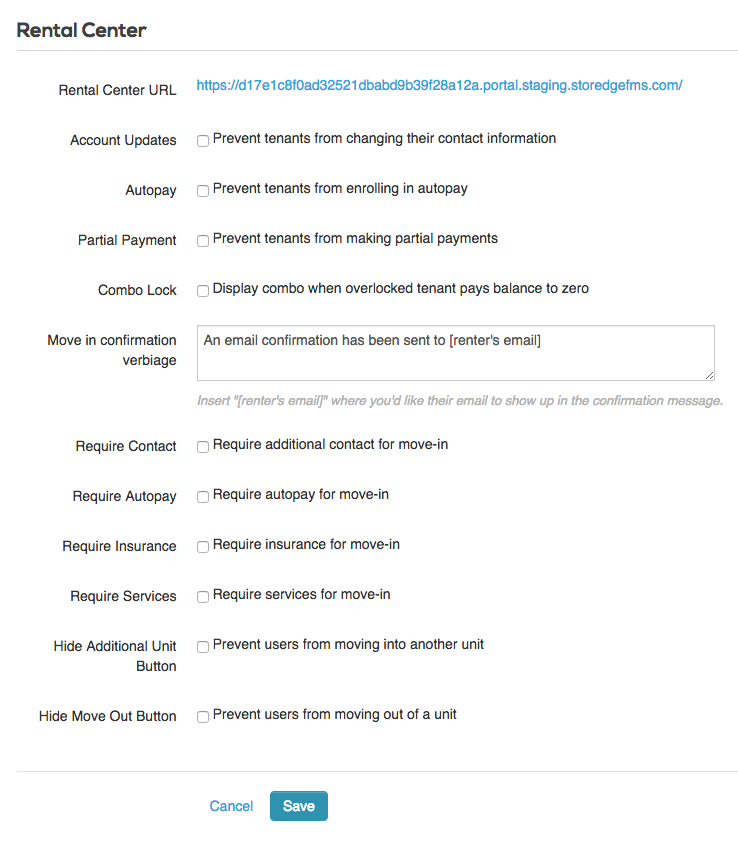Enable require autopay for move-in

coord(203,497)
